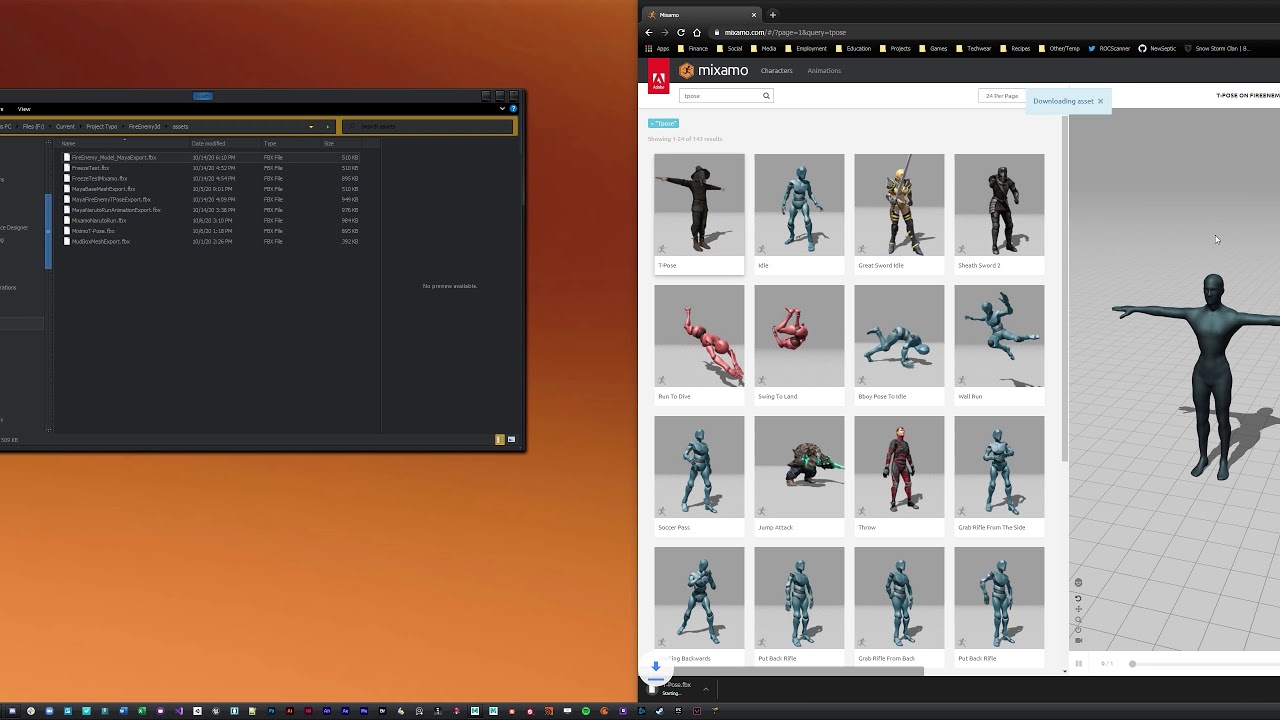This screenshot has height=720, width=1280.
Task: Open the View menu in file explorer
Action: [x=24, y=109]
